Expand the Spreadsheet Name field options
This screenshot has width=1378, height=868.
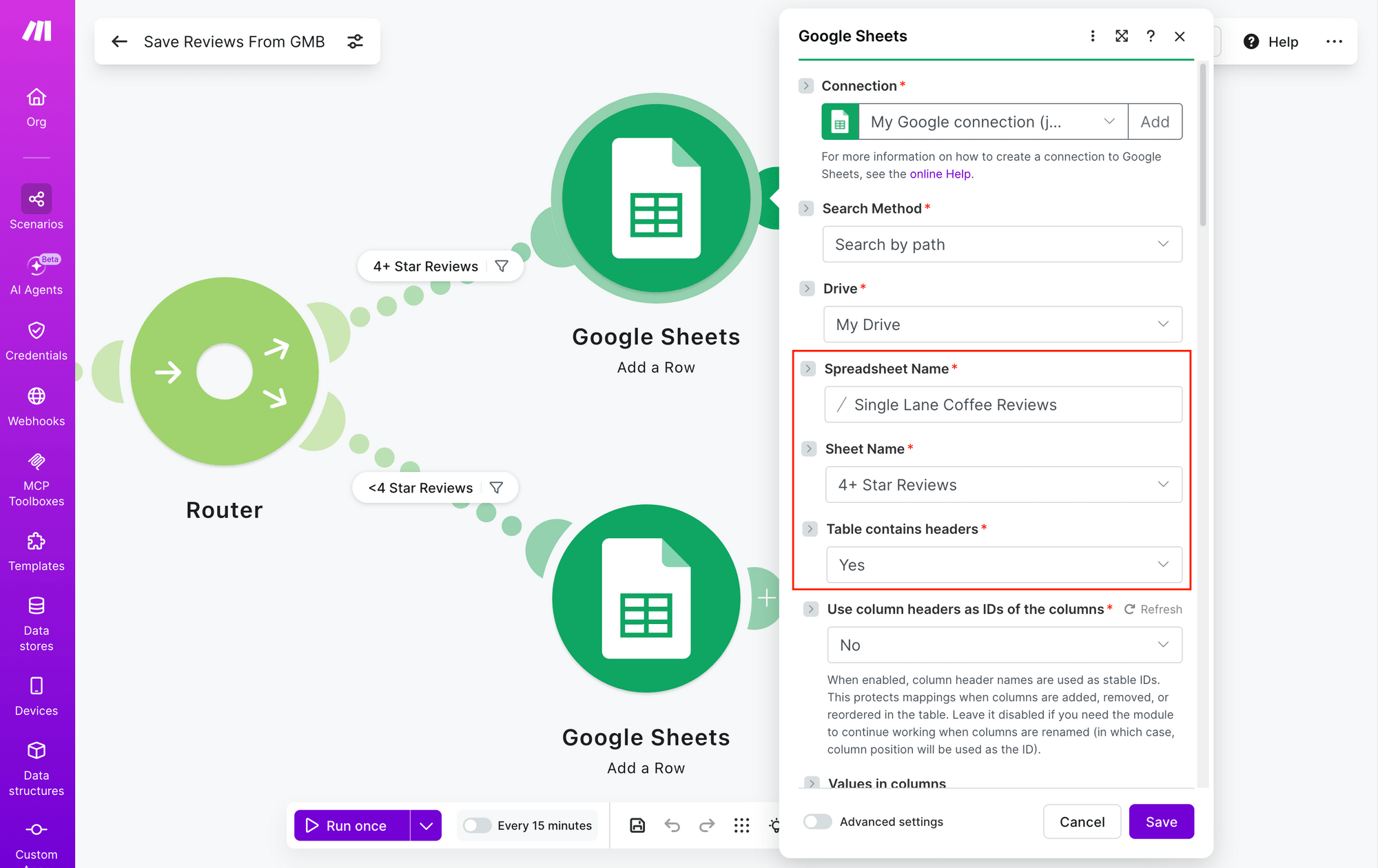(x=808, y=369)
